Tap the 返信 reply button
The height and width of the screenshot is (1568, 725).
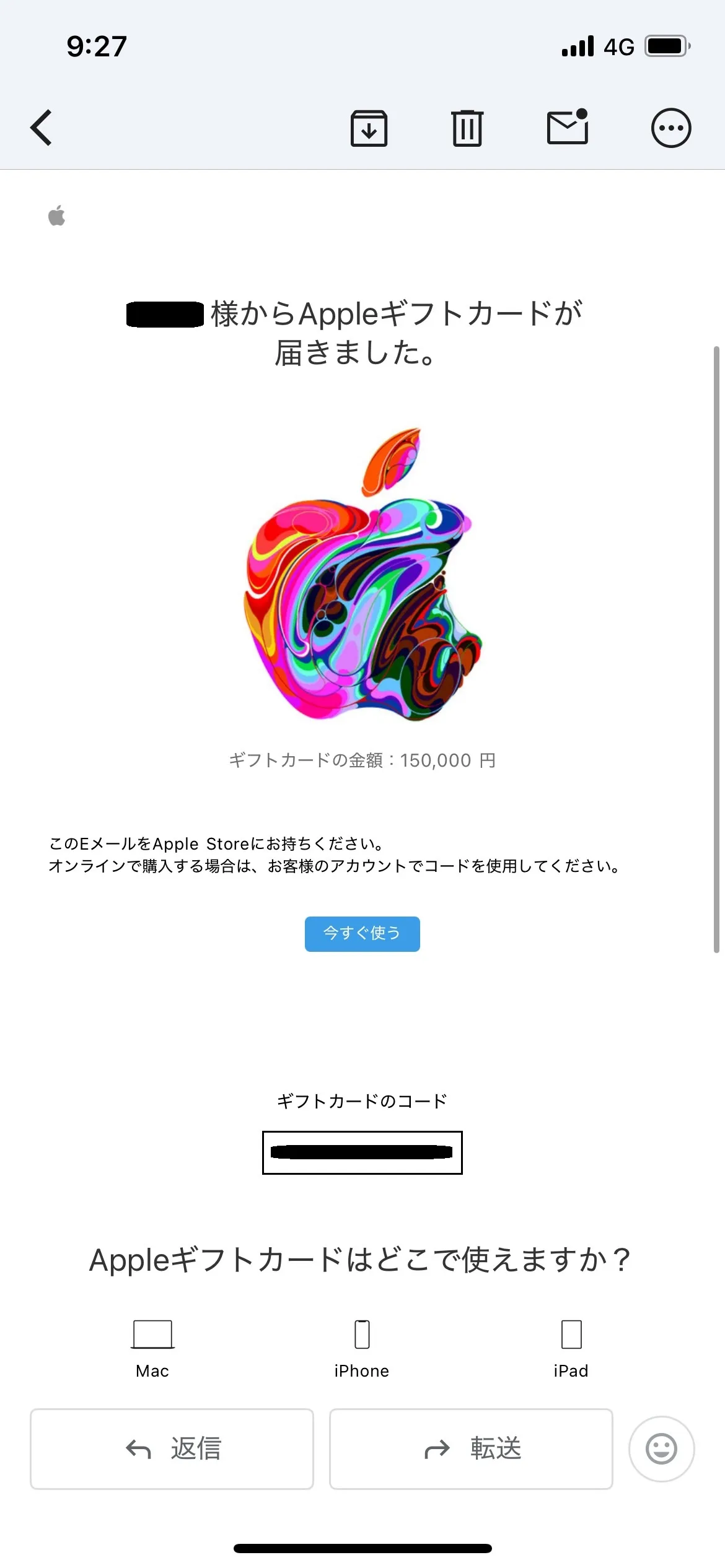(x=172, y=1449)
